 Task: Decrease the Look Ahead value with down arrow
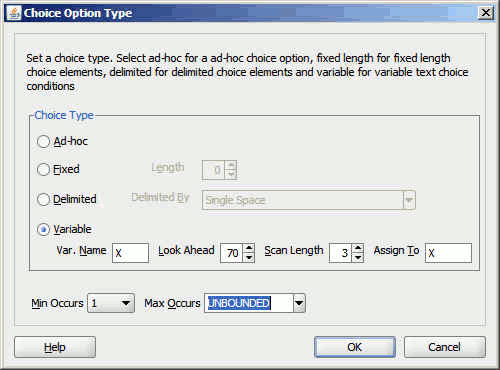(249, 258)
